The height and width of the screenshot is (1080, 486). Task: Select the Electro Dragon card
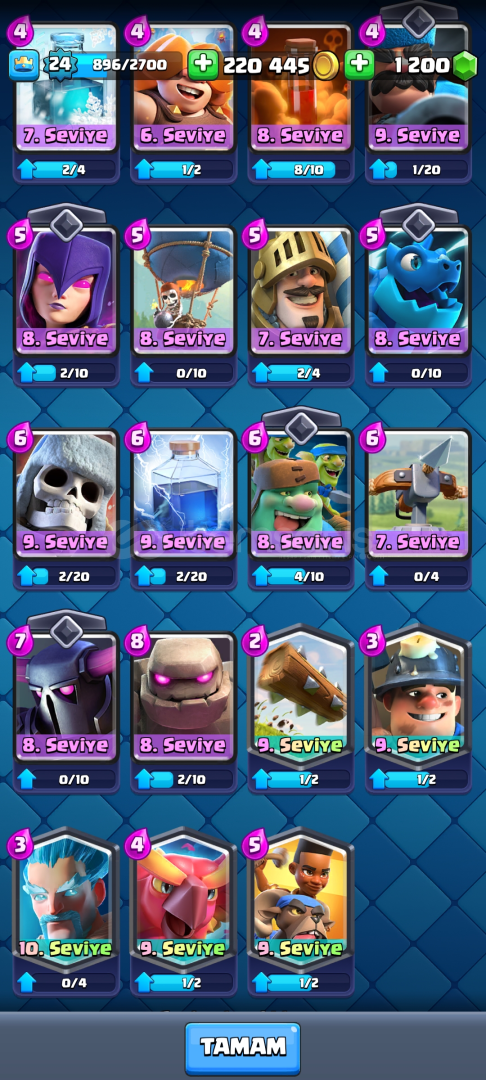419,290
